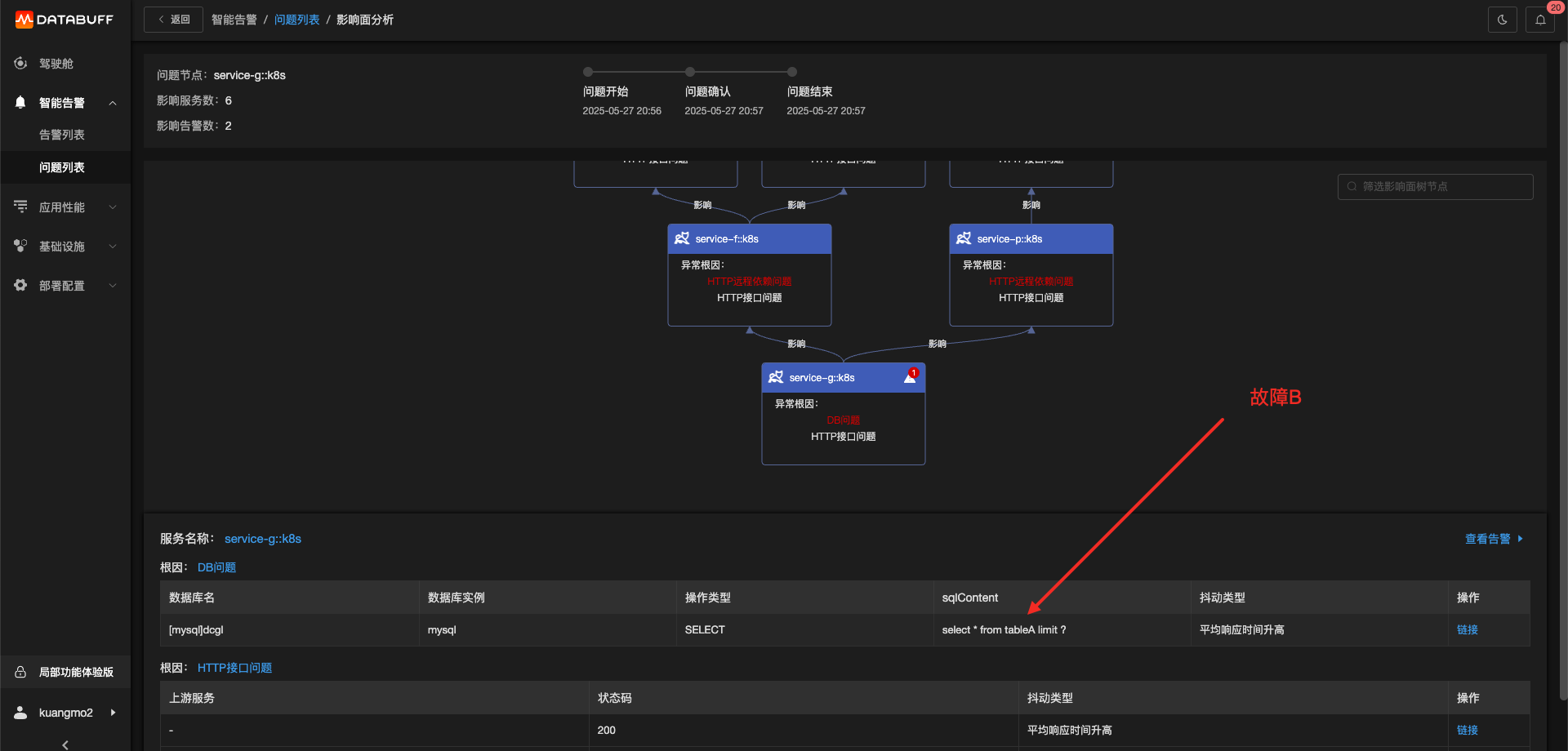Click HTTP远程依赖问题 in service-p::k8s node
This screenshot has width=1568, height=751.
point(1031,282)
